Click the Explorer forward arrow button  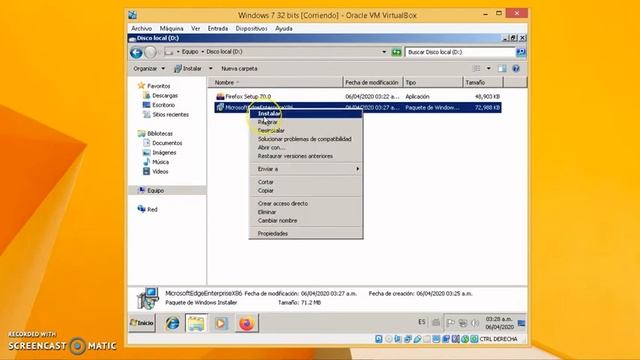coord(150,52)
